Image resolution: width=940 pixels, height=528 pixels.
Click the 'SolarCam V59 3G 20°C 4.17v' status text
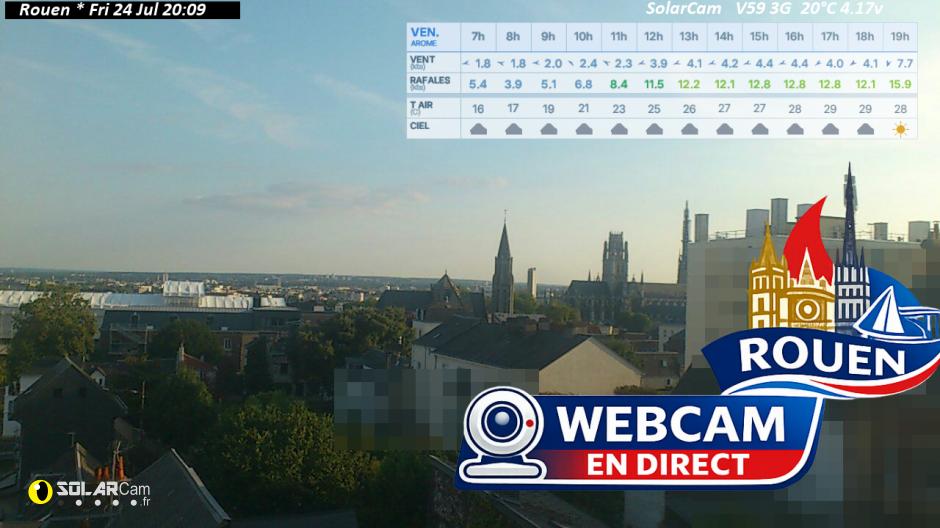764,8
